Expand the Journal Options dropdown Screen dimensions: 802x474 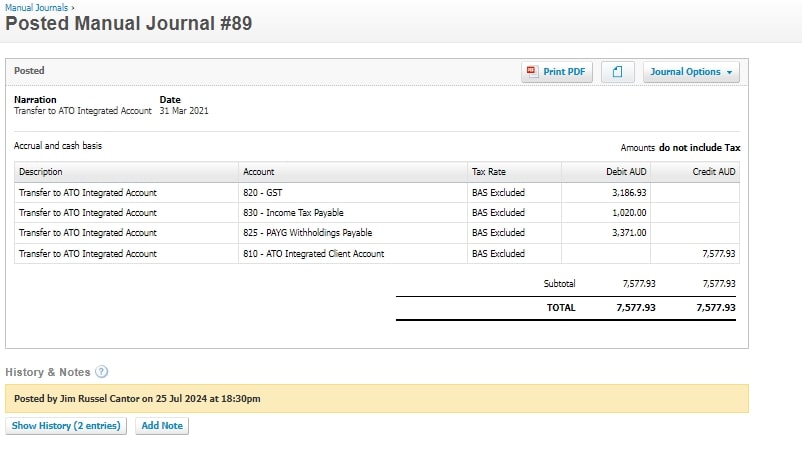click(691, 72)
